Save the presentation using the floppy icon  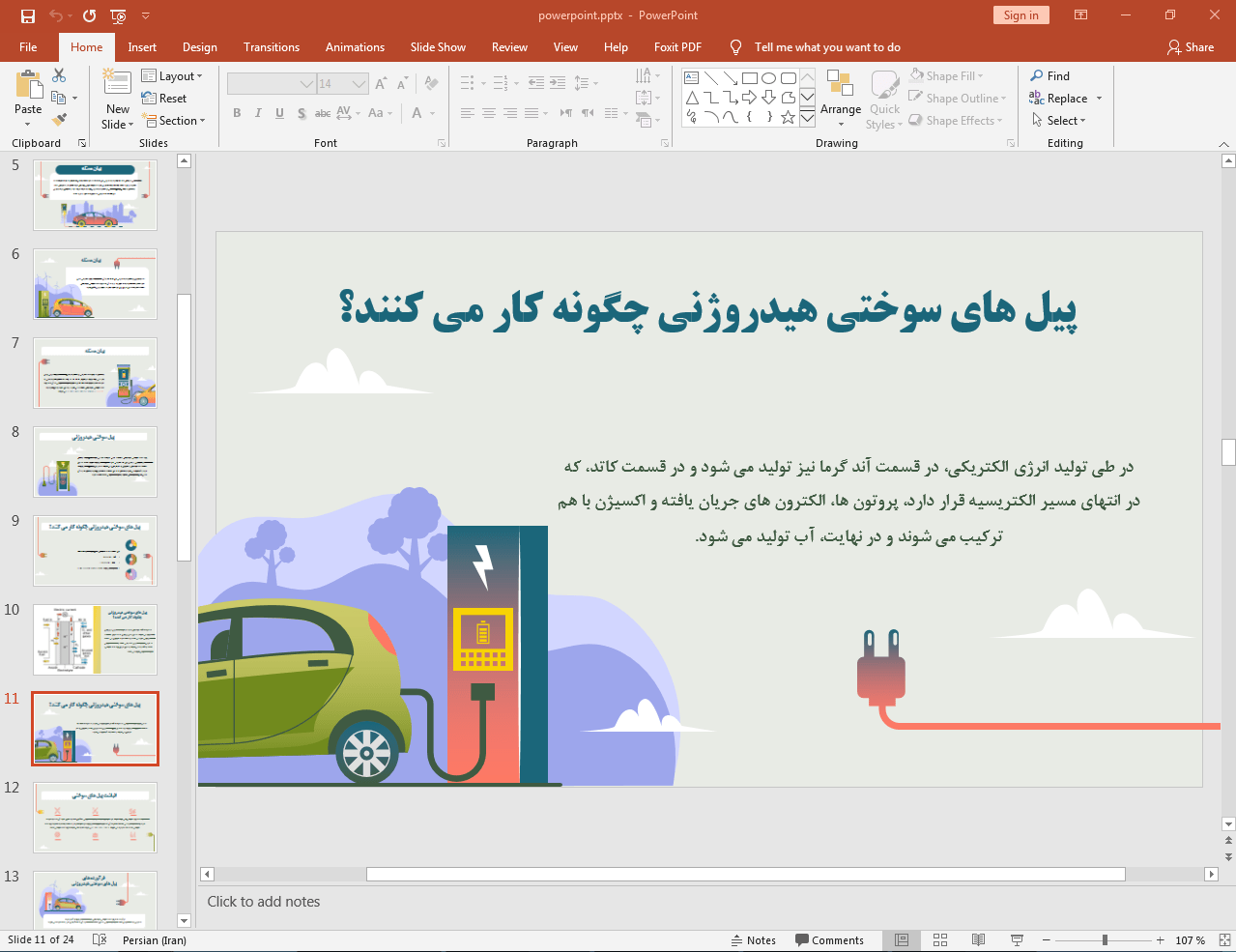tap(27, 15)
